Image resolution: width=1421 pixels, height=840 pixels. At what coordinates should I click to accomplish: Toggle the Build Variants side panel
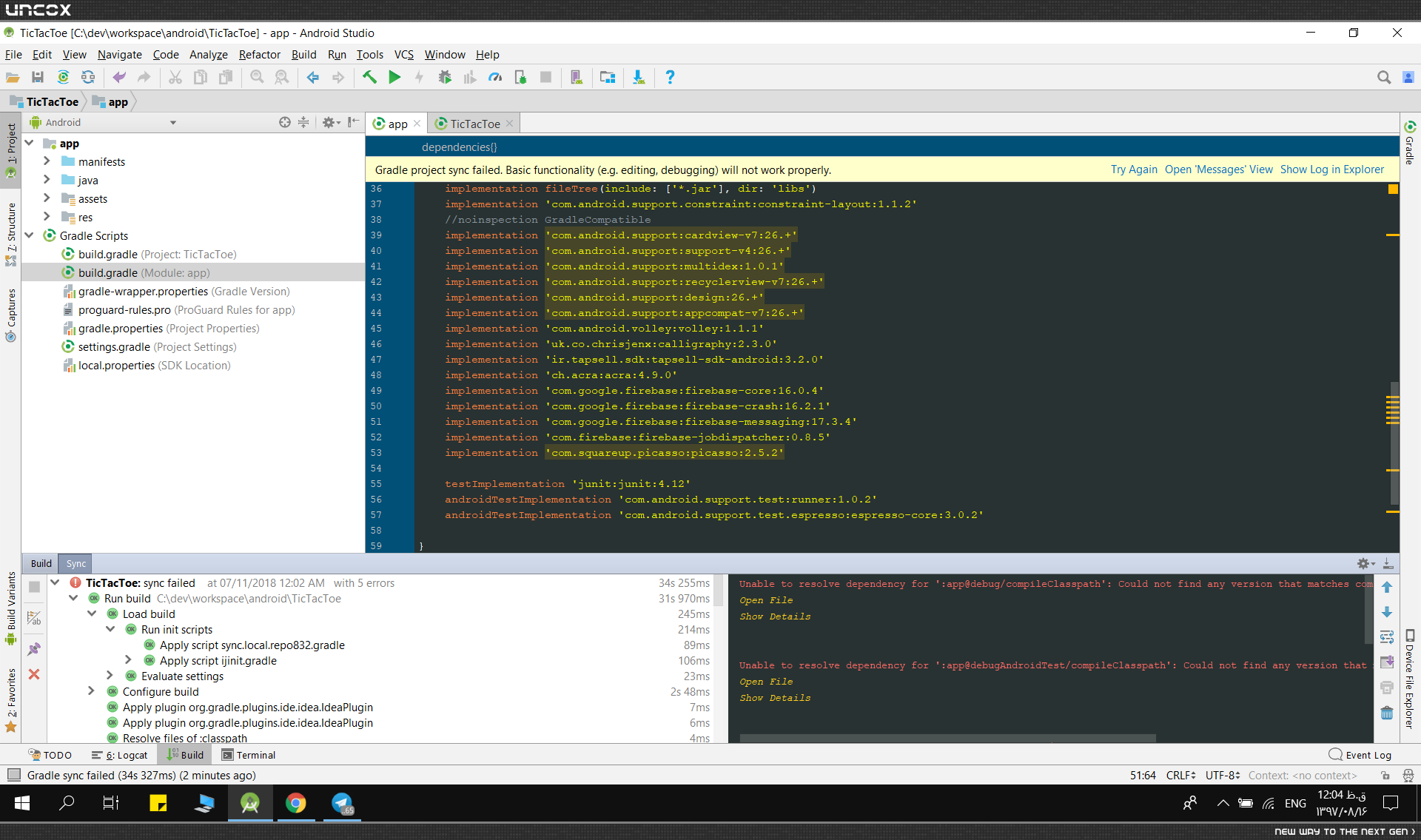(10, 608)
